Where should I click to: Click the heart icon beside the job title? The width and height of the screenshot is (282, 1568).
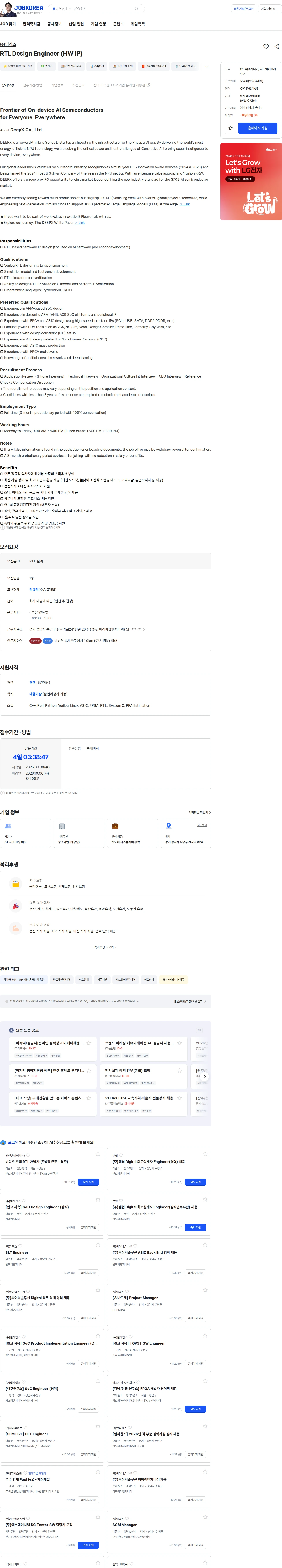tap(266, 46)
